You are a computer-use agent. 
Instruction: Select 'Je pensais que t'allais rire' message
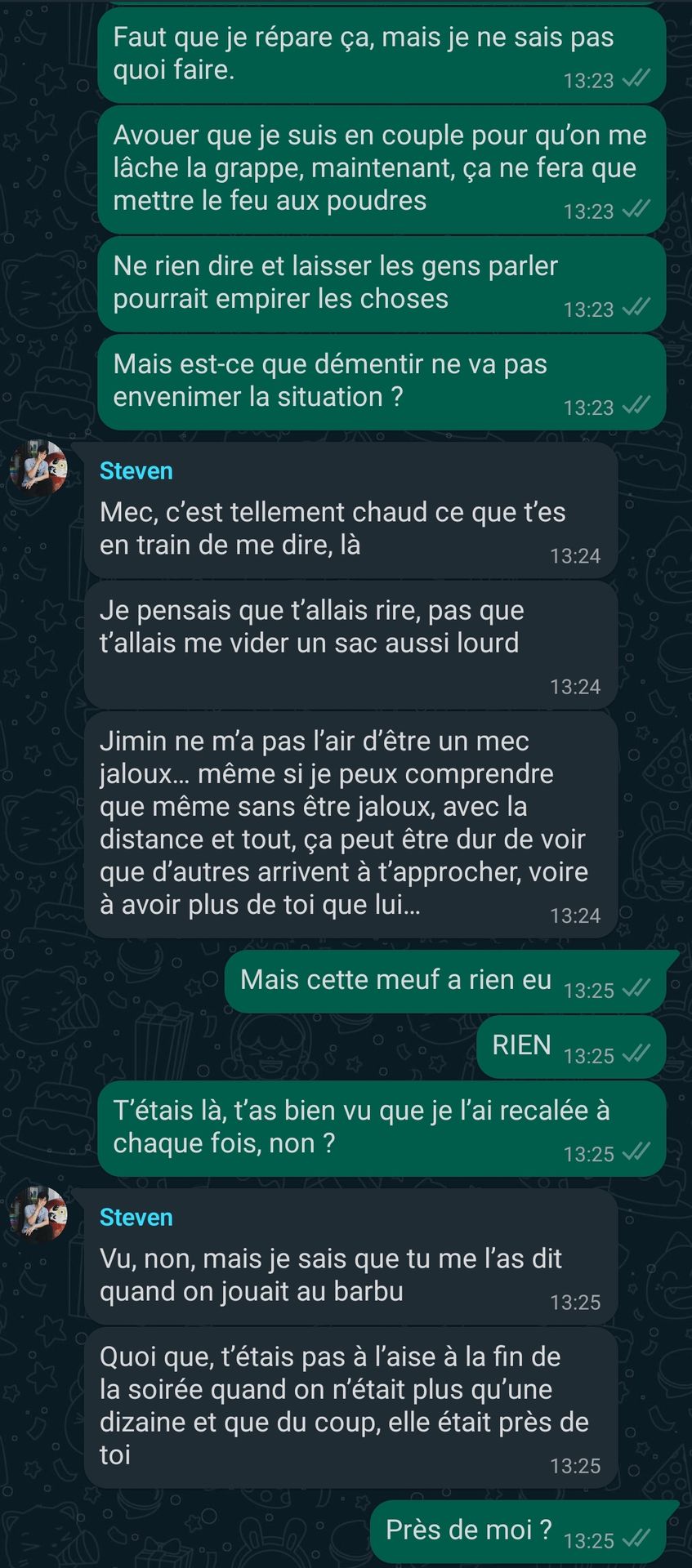(x=350, y=645)
